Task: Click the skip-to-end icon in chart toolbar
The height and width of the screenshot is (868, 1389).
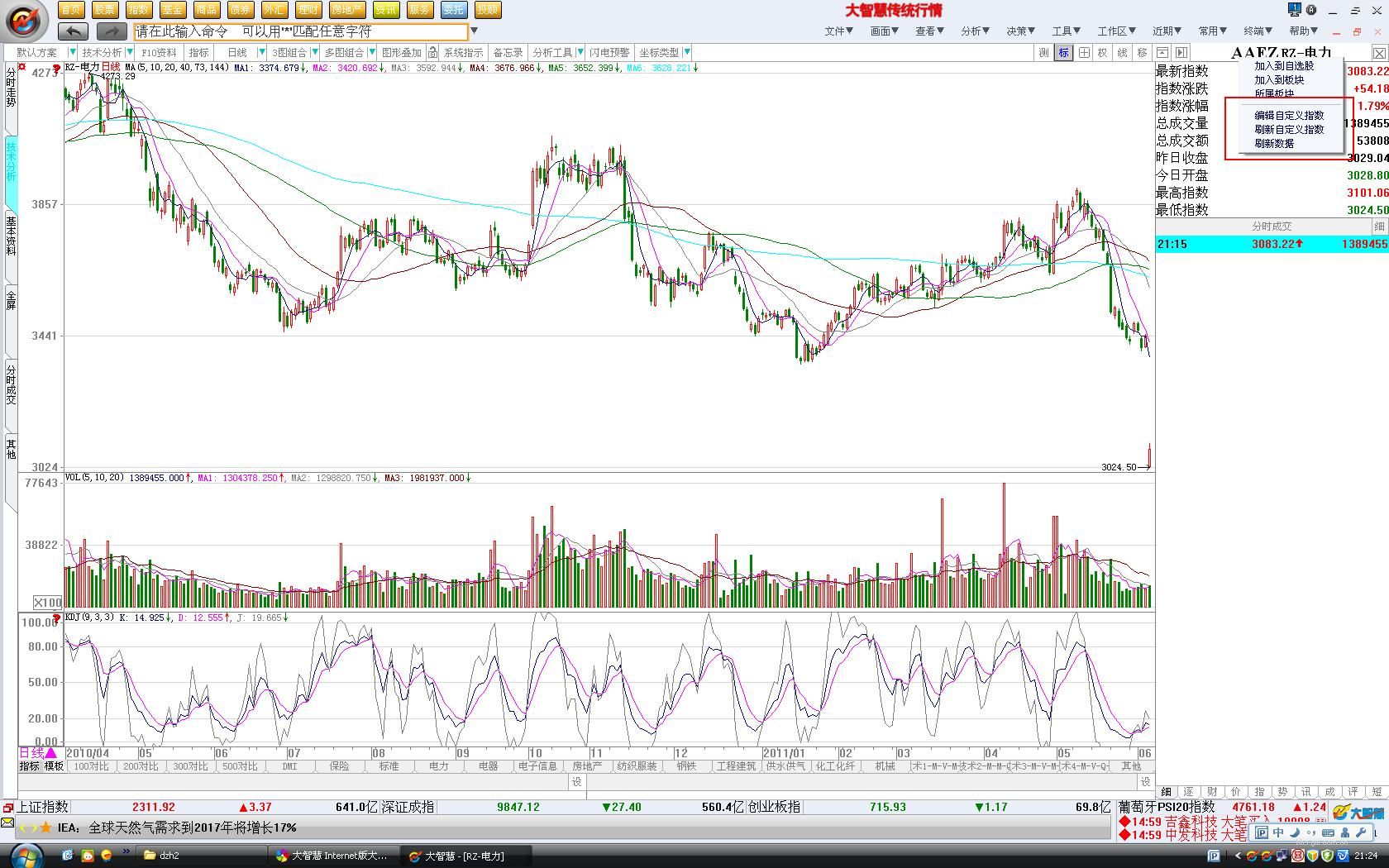Action: [x=1181, y=53]
